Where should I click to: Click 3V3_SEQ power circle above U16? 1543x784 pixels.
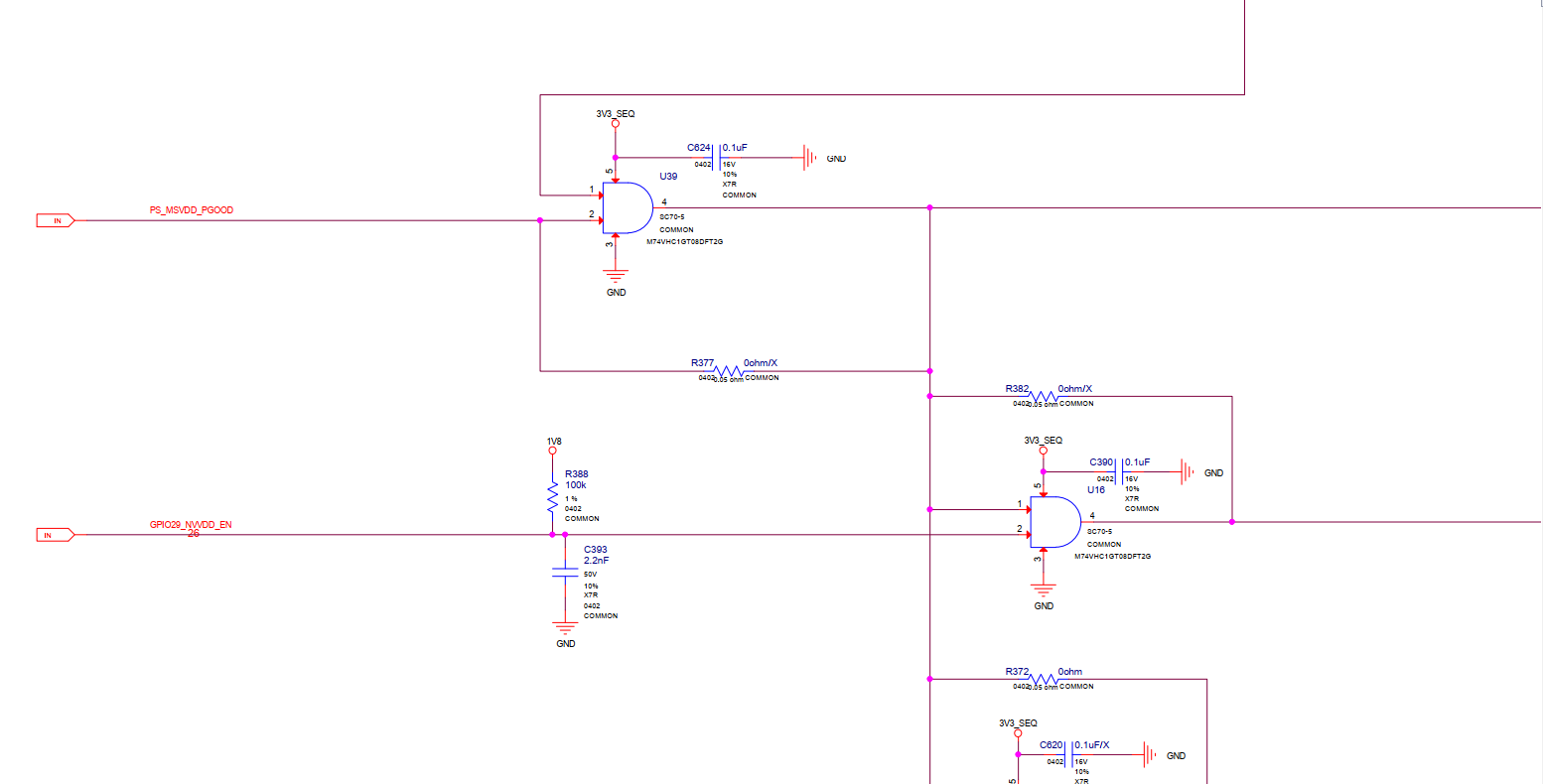(1043, 451)
